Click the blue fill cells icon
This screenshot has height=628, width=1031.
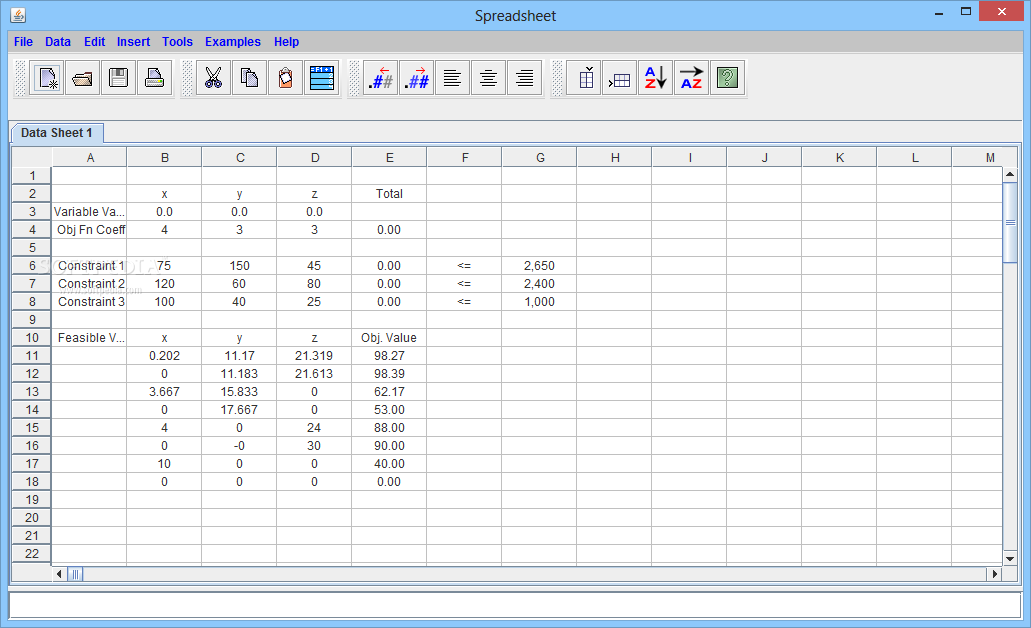tap(322, 78)
